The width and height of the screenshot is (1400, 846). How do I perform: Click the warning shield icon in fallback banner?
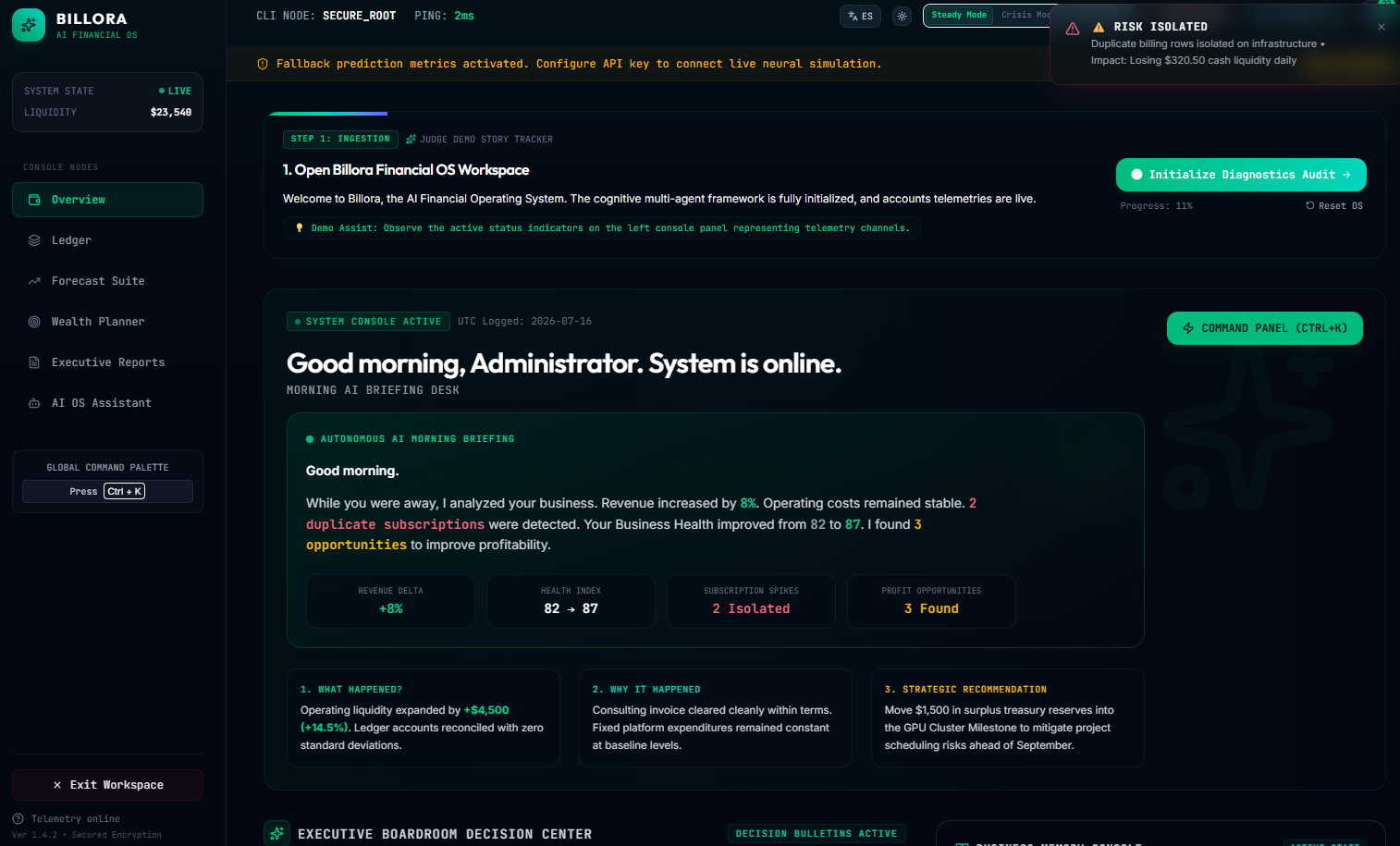coord(263,64)
